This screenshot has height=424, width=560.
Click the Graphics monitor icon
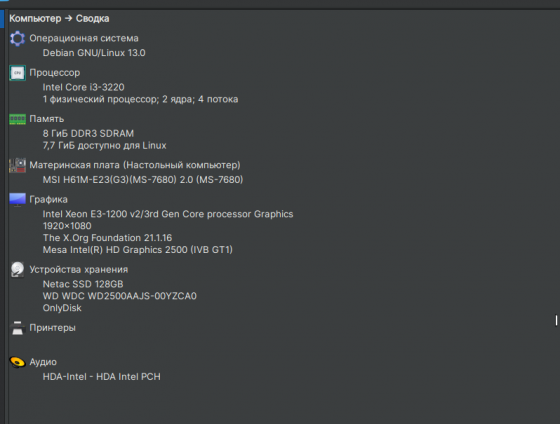click(18, 200)
